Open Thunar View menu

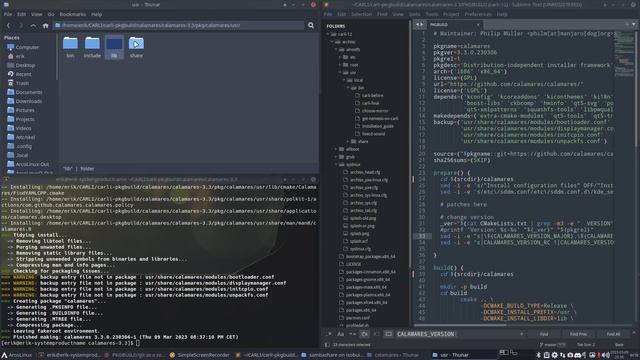pyautogui.click(x=37, y=14)
